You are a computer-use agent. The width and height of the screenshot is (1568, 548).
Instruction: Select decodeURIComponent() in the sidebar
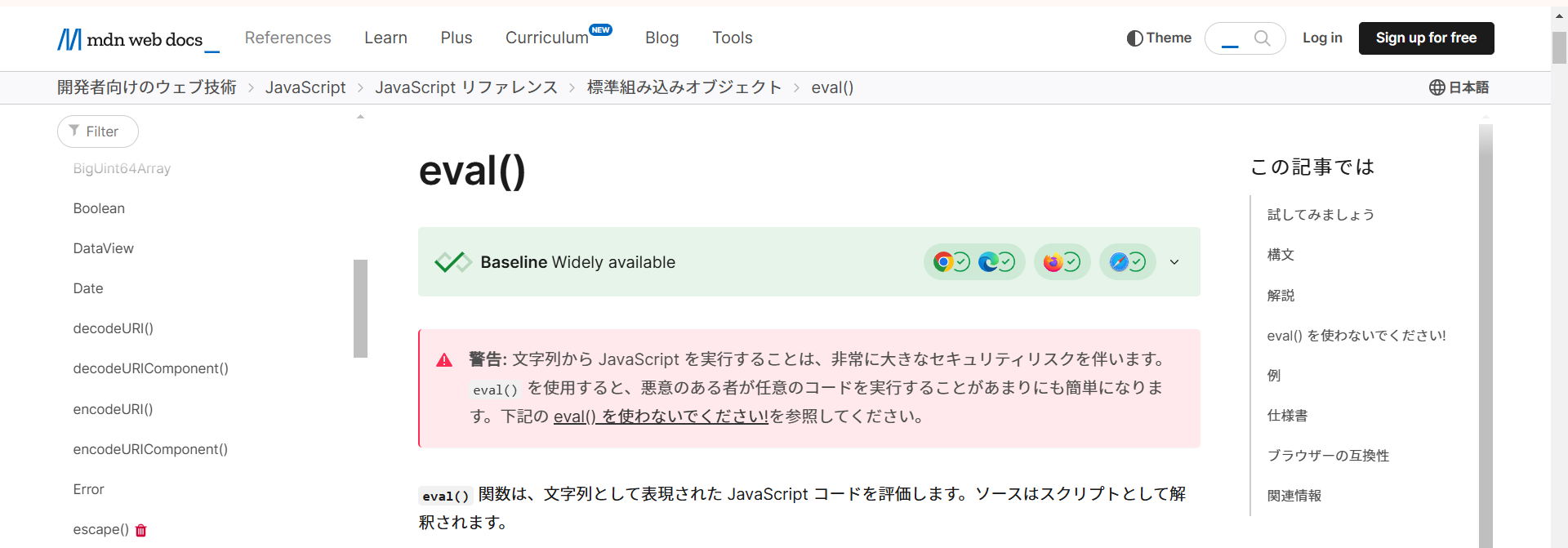[150, 369]
